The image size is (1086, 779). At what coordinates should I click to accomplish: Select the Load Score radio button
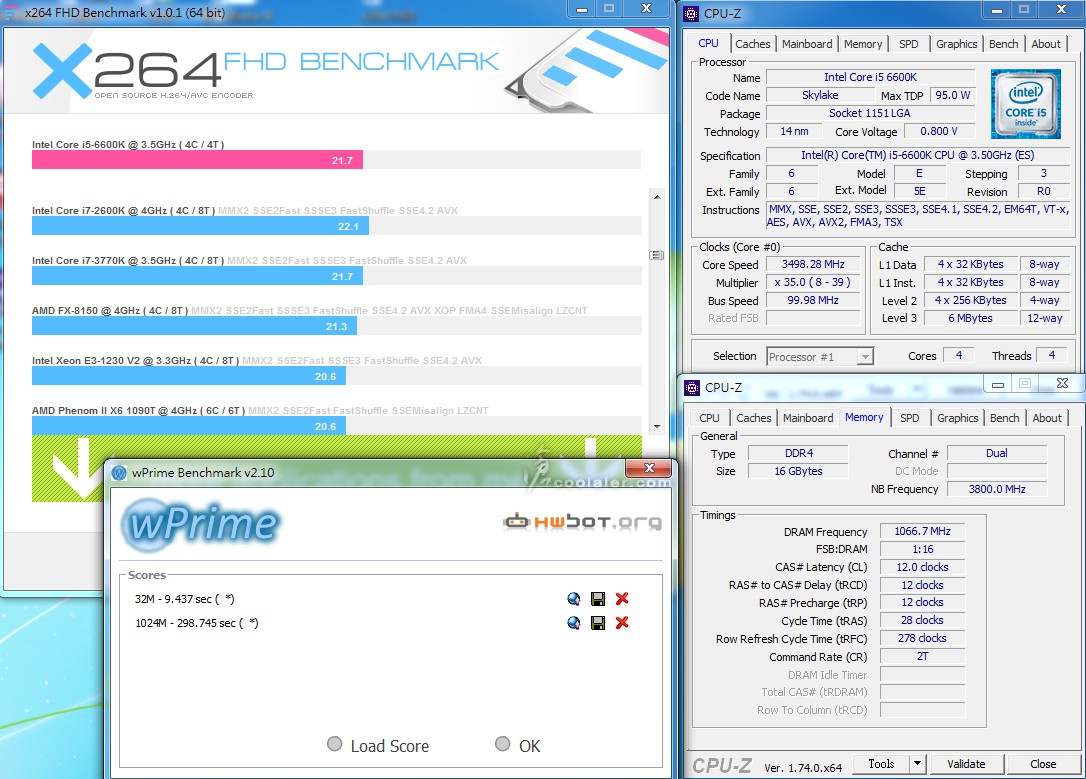[x=335, y=745]
